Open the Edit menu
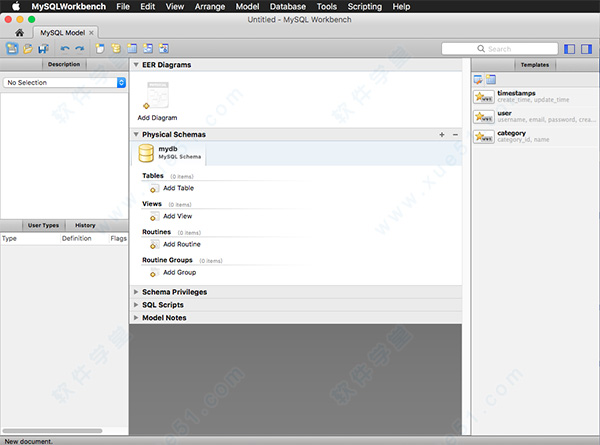Viewport: 600px width, 445px height. point(147,7)
